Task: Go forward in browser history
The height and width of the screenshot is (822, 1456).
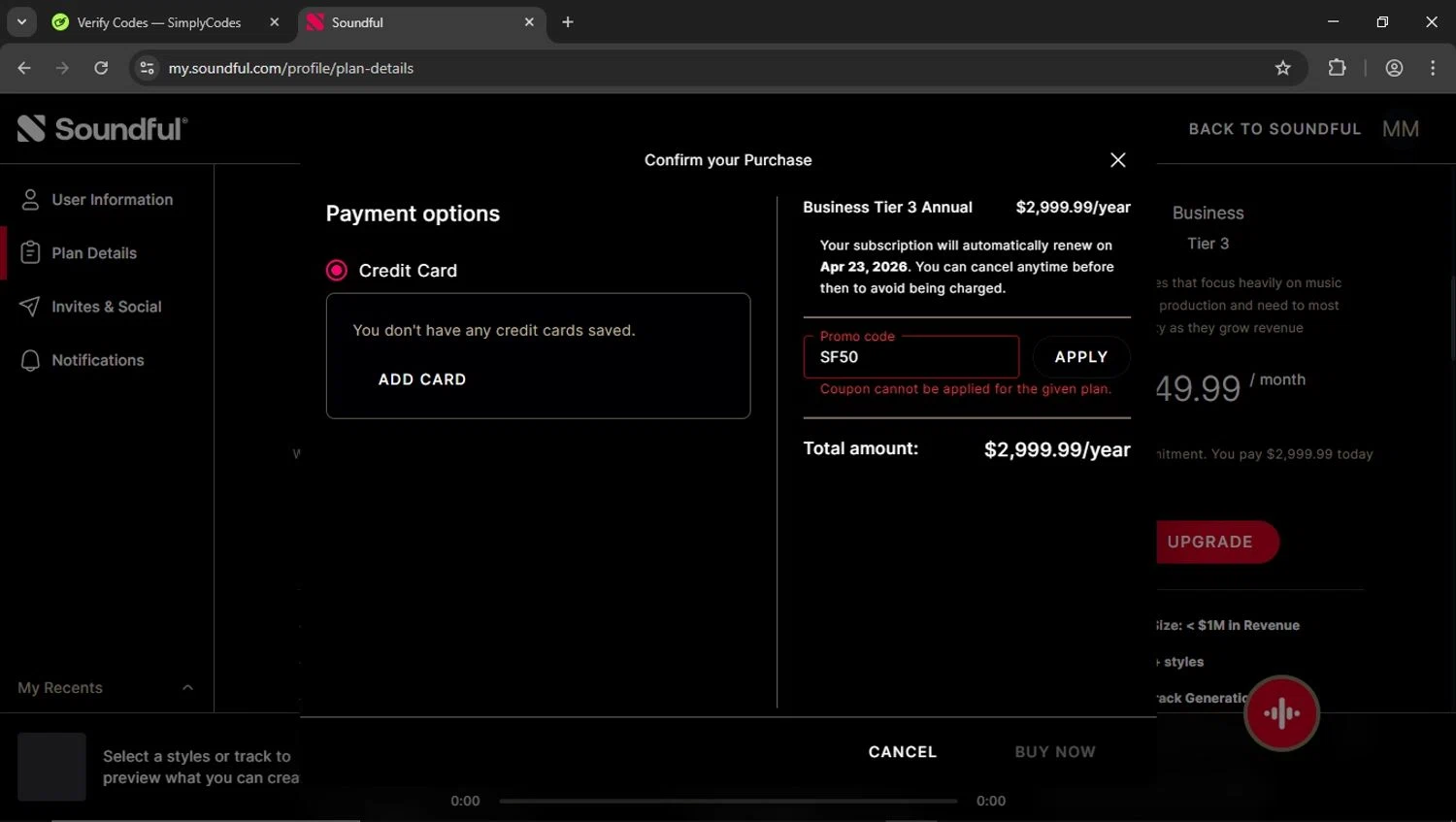Action: click(x=62, y=68)
